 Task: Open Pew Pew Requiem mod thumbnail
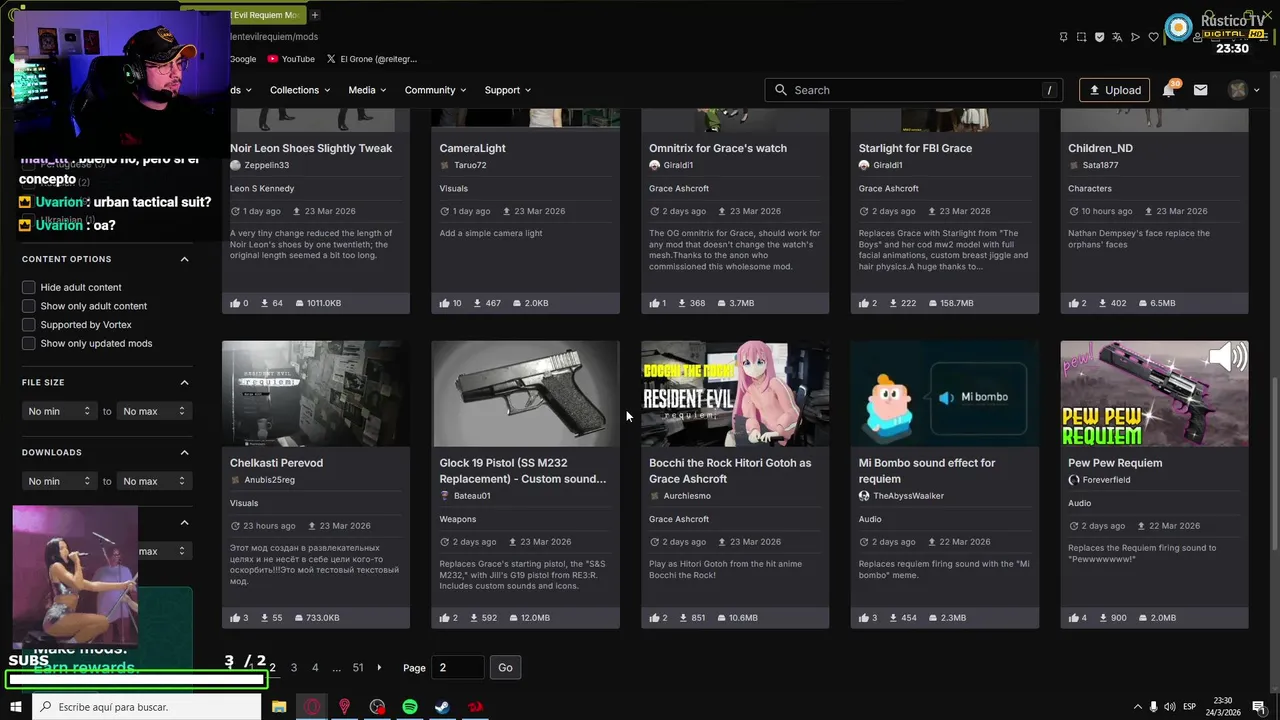click(x=1154, y=393)
